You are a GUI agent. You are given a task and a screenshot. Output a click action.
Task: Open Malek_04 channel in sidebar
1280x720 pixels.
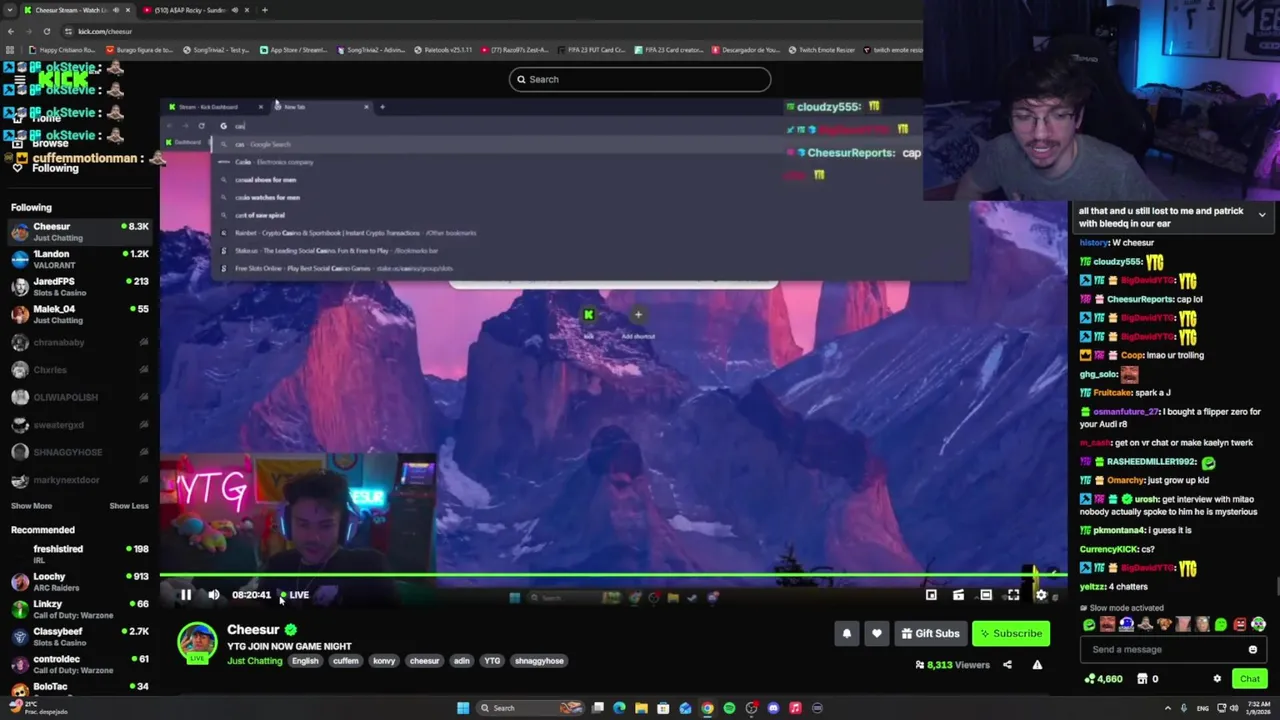(80, 315)
